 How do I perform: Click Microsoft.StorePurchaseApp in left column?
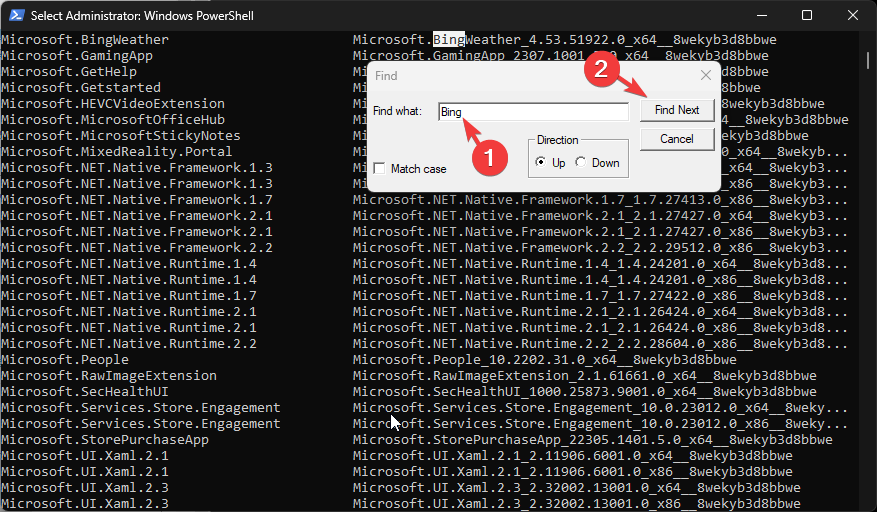pyautogui.click(x=105, y=440)
